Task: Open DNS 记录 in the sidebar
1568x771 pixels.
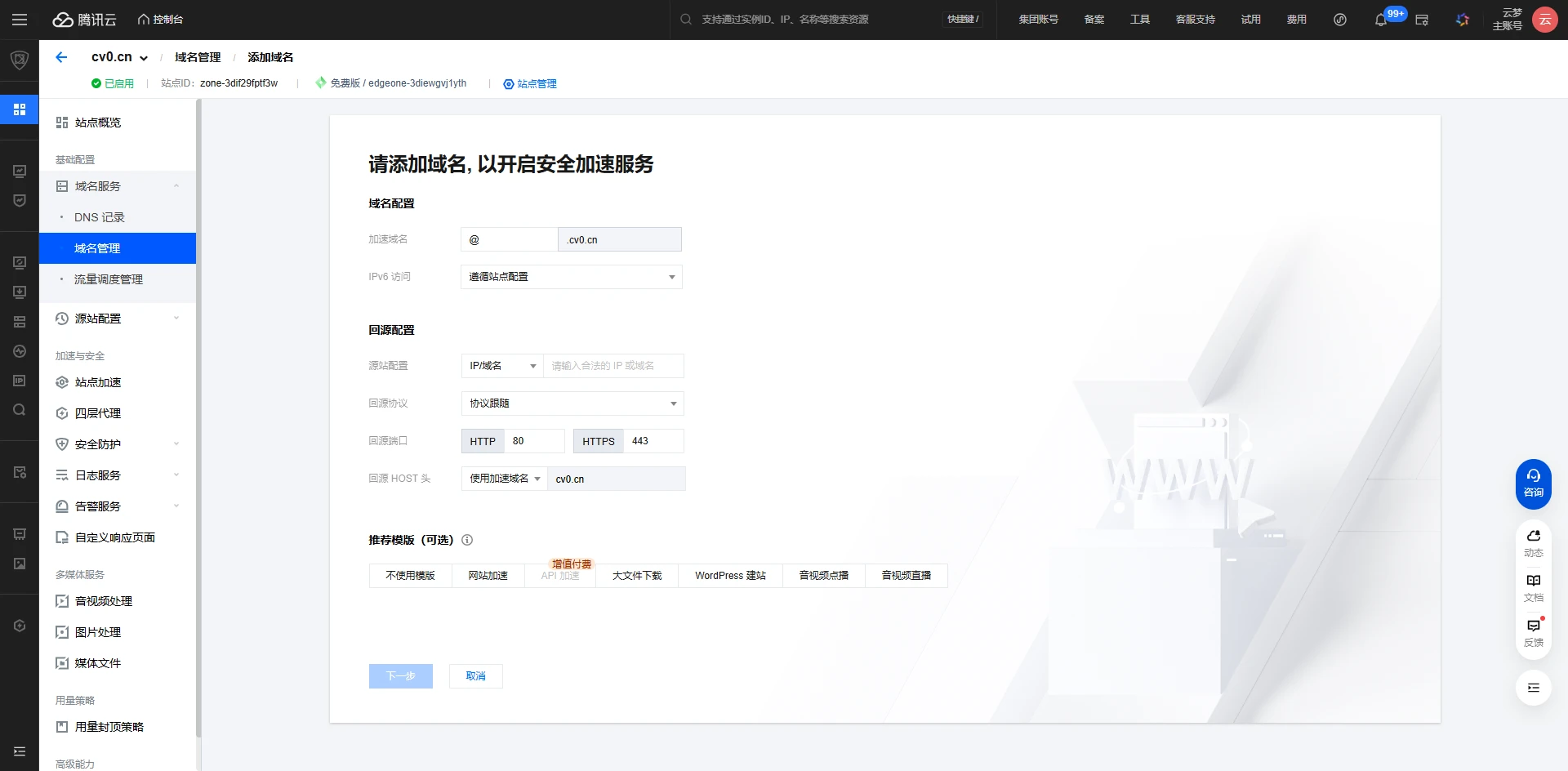Action: click(100, 217)
